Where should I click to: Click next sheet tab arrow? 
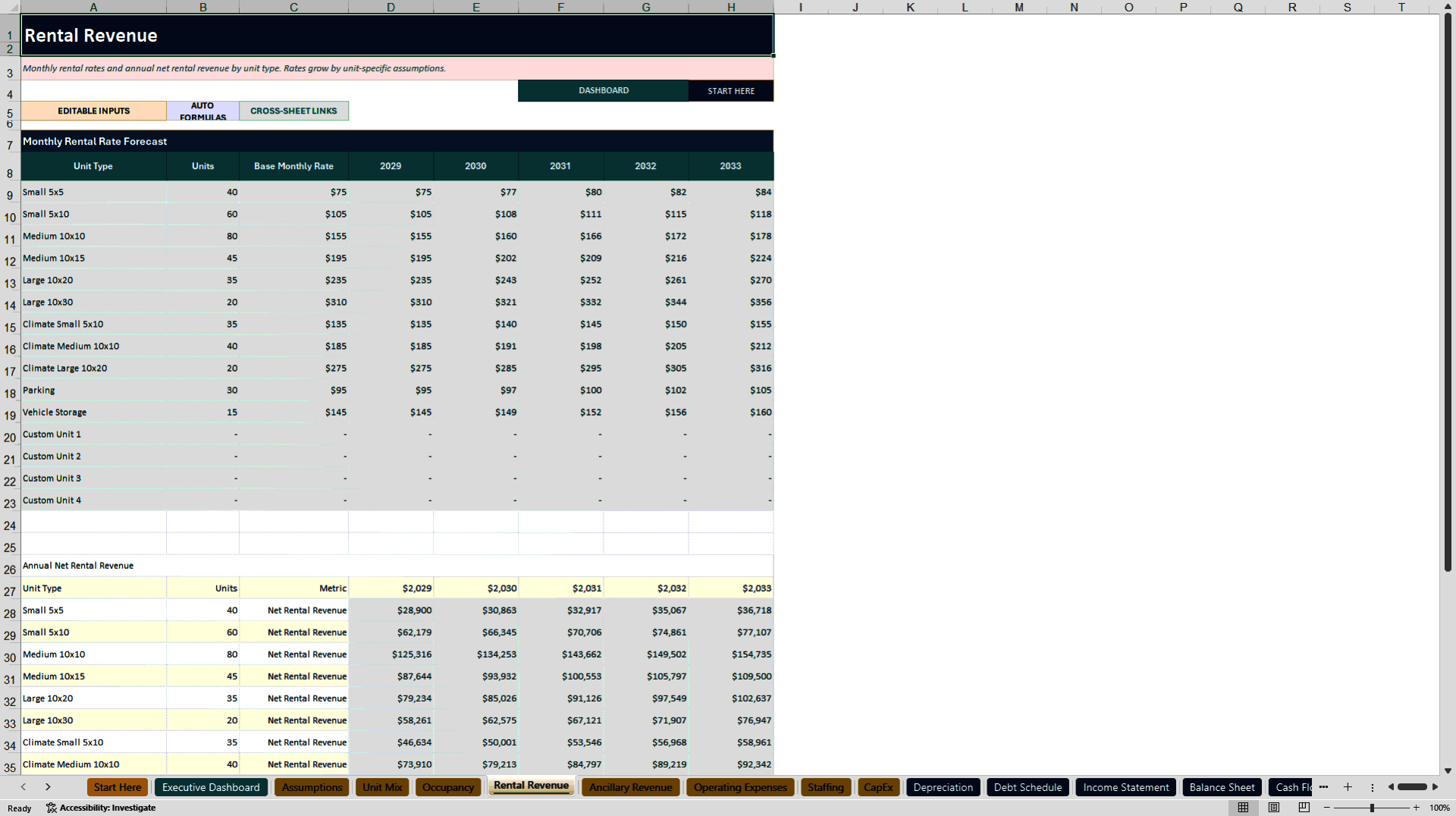[x=48, y=787]
